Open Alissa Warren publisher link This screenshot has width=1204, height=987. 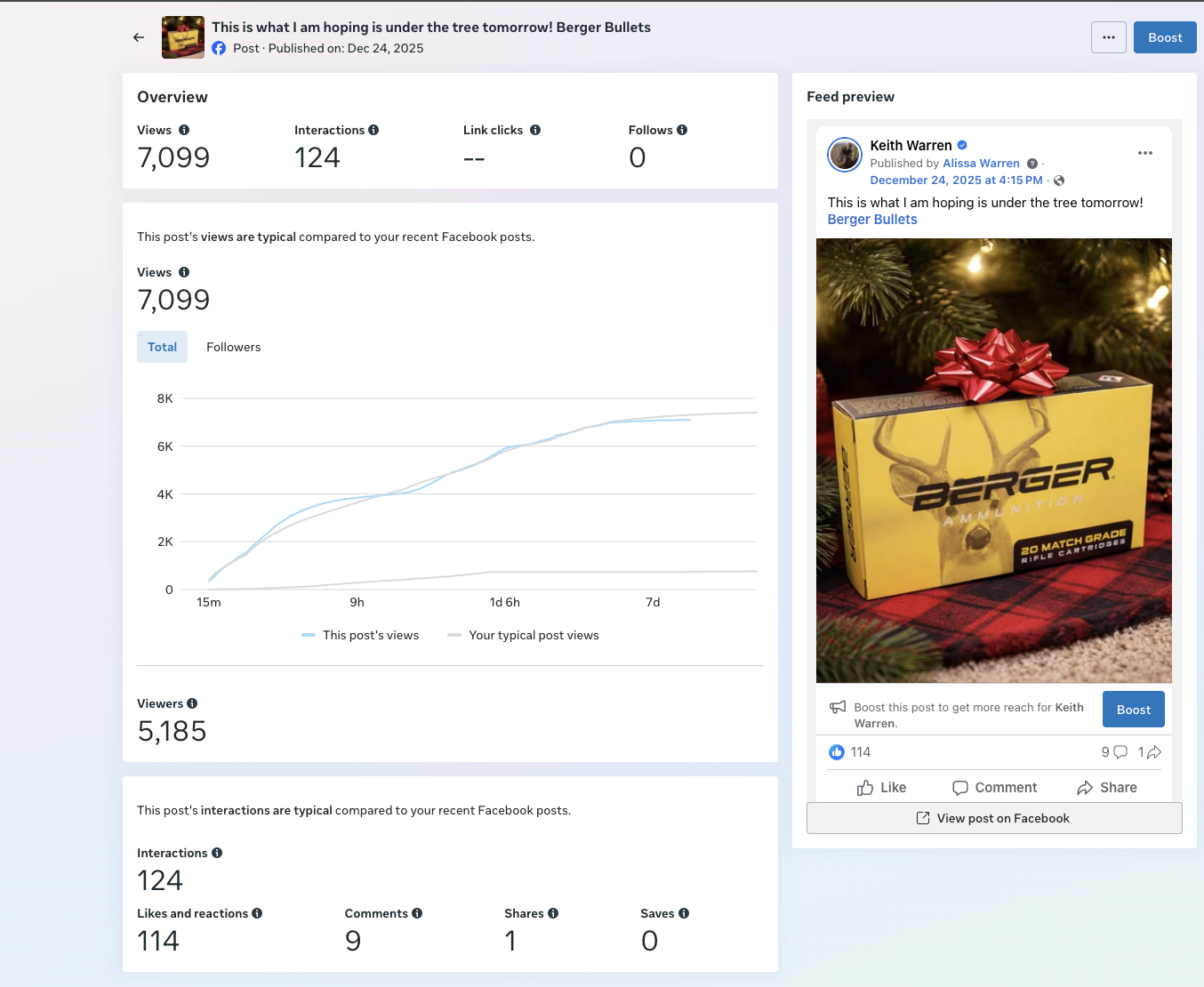point(981,164)
